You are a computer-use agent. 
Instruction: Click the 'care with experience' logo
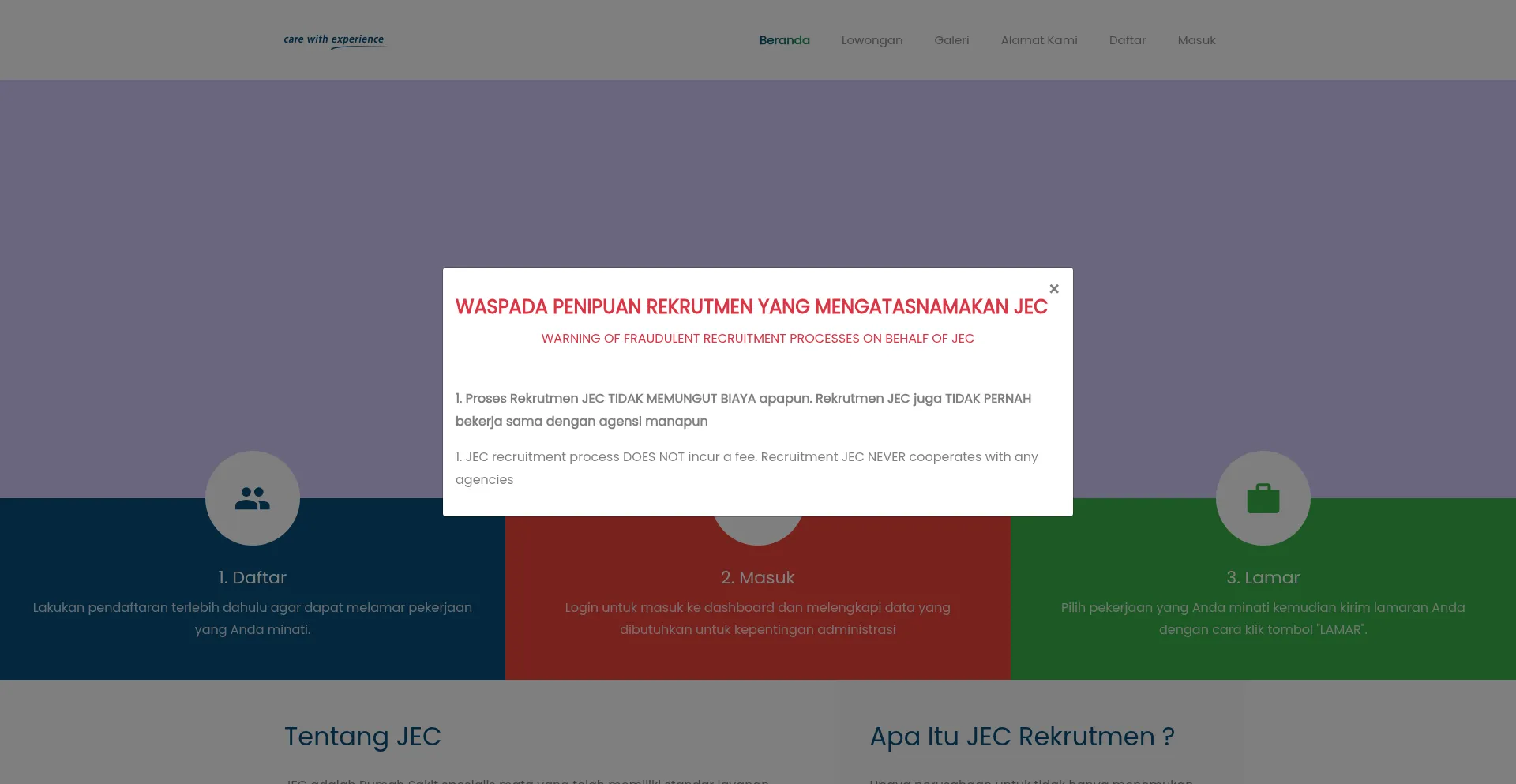click(x=334, y=40)
